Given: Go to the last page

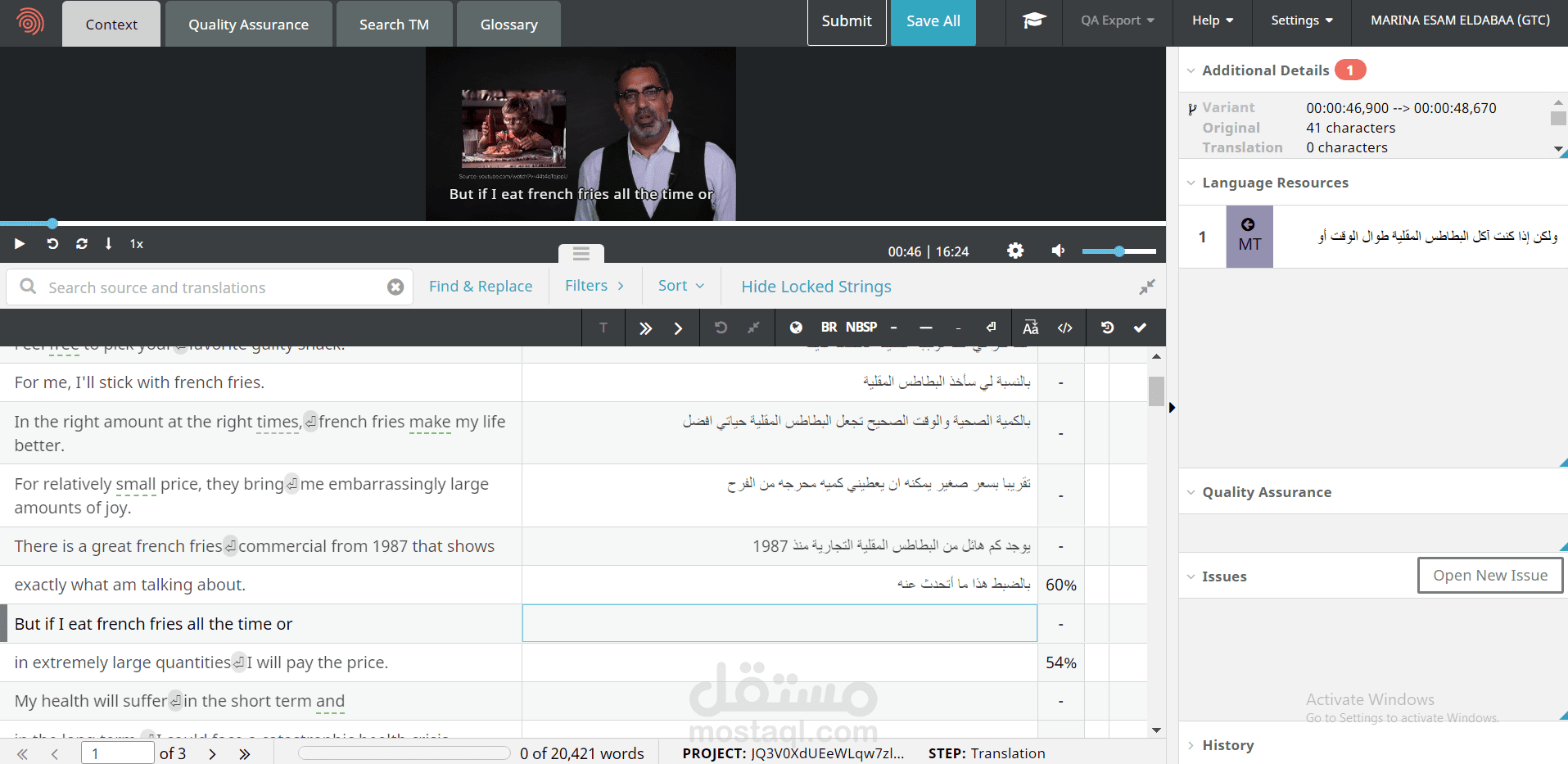Looking at the screenshot, I should click(x=244, y=753).
